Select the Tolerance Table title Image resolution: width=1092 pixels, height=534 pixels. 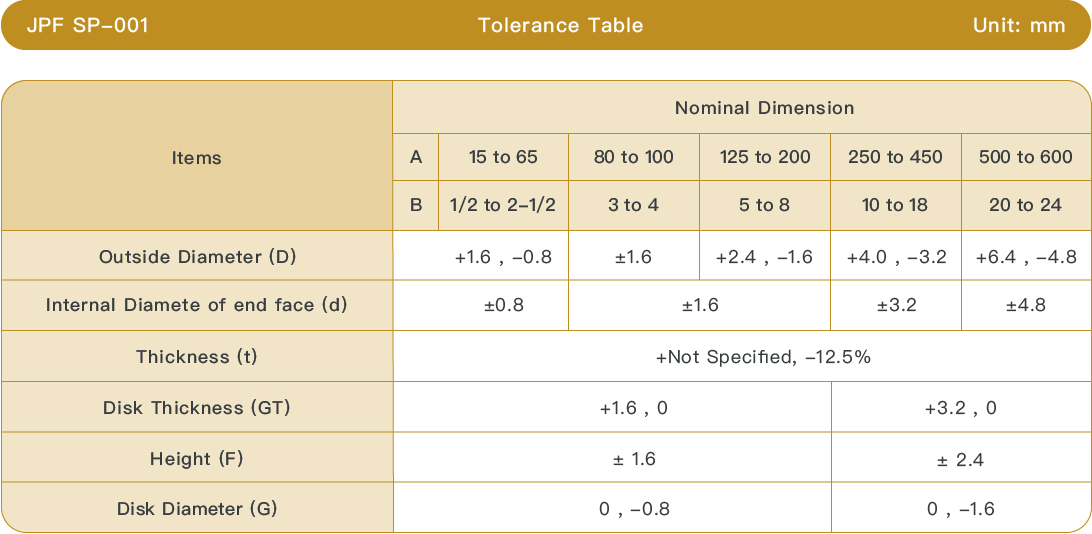pos(561,26)
